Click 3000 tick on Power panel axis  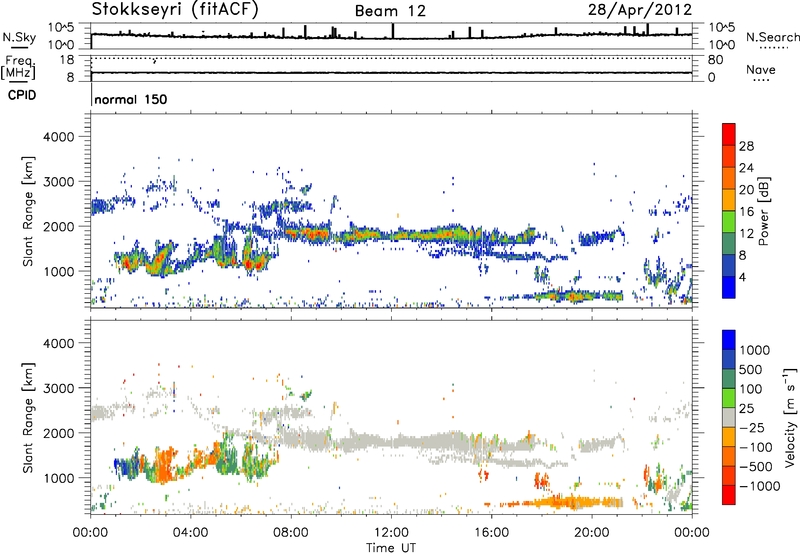(58, 182)
